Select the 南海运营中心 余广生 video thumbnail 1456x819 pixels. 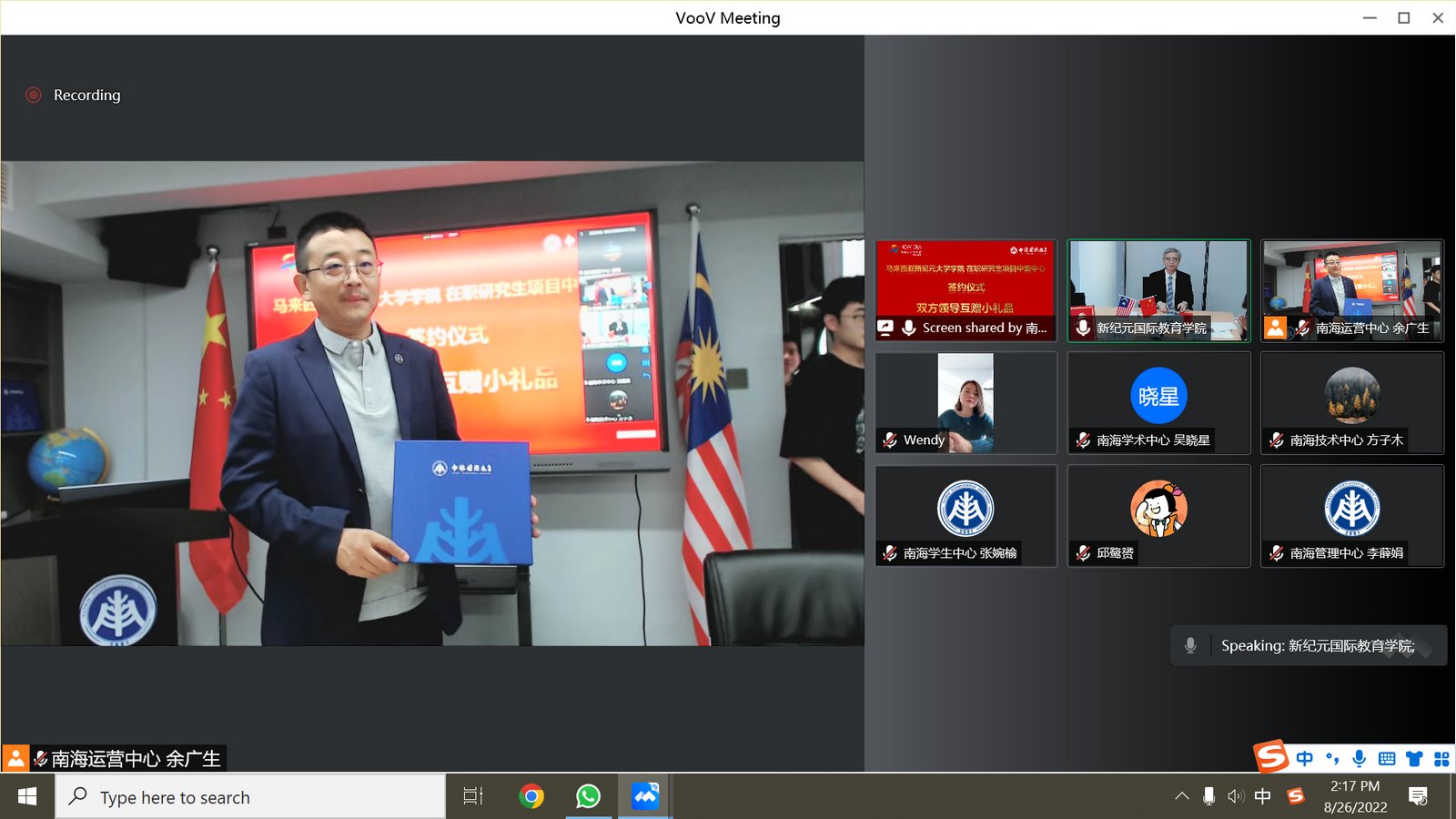[x=1351, y=290]
